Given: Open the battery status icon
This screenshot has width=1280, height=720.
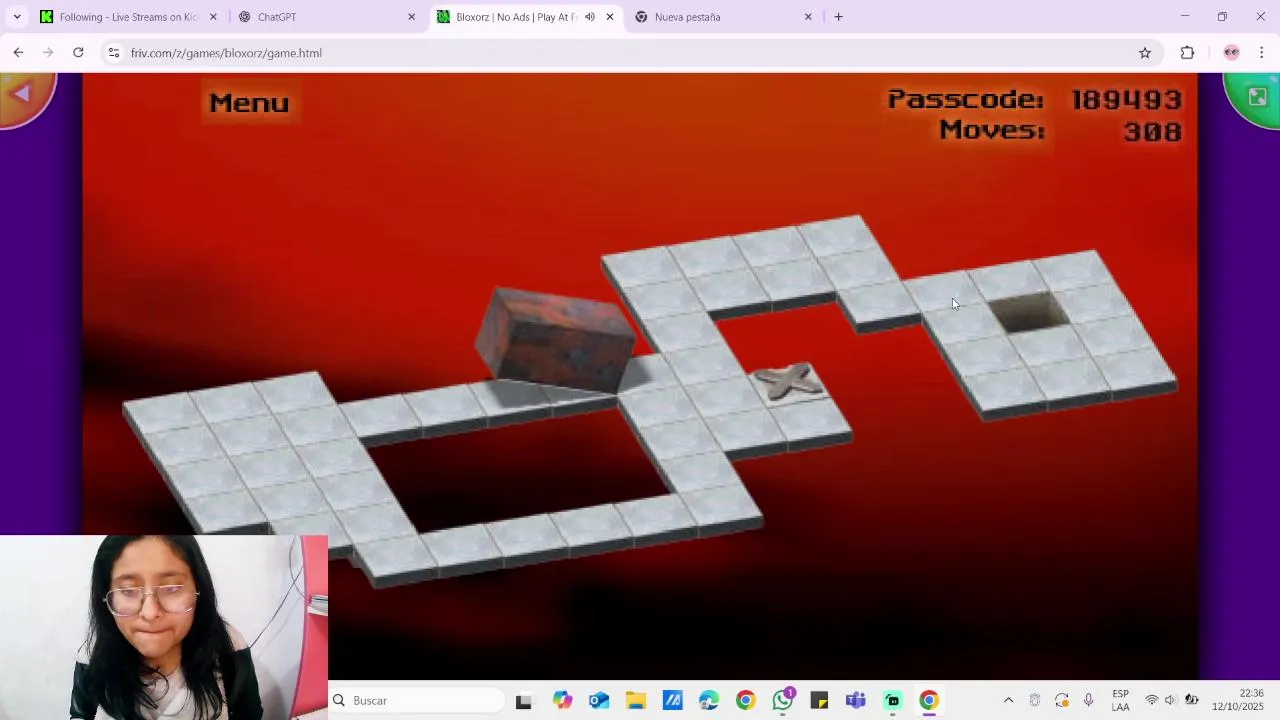Looking at the screenshot, I should point(1191,701).
